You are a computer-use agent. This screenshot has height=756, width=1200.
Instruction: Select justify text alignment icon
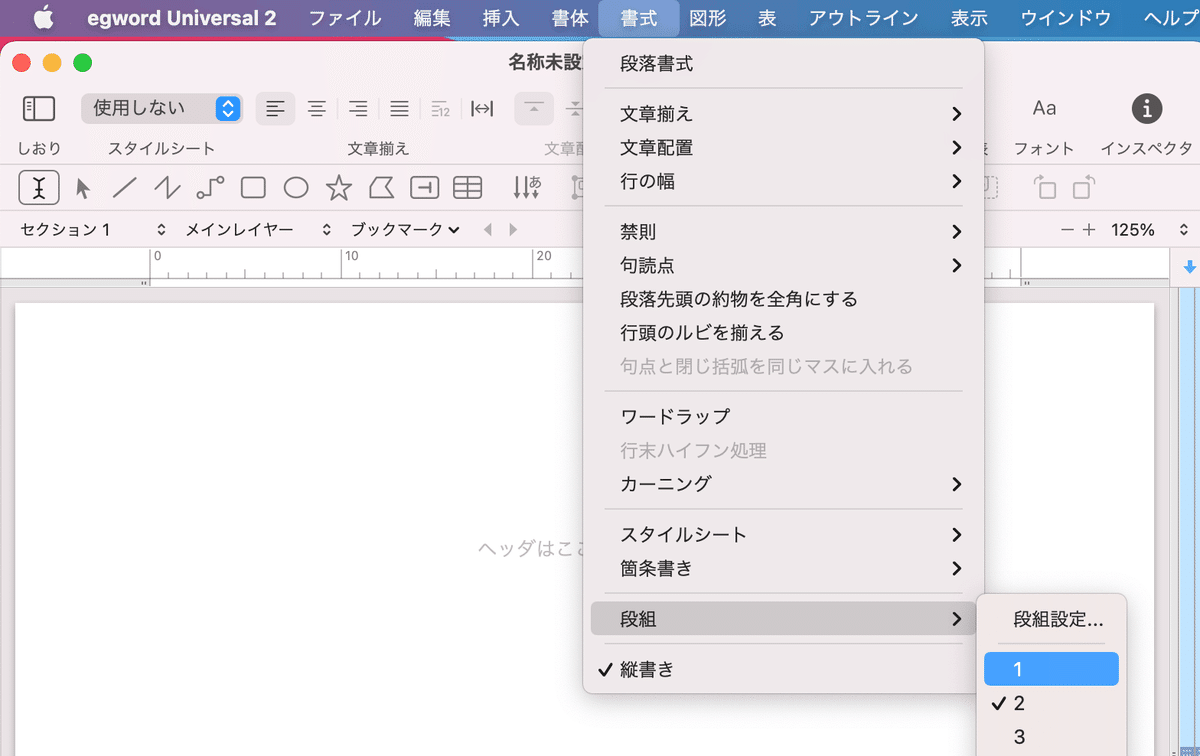pyautogui.click(x=399, y=108)
